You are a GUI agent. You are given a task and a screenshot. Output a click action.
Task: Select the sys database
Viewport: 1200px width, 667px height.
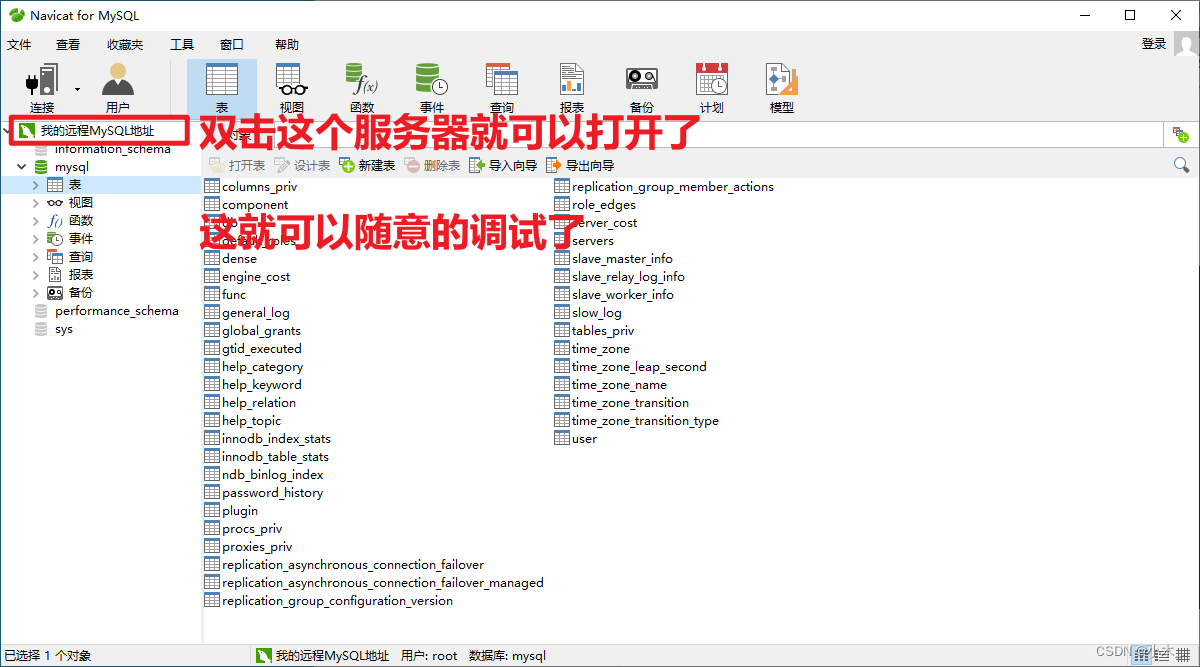[64, 329]
